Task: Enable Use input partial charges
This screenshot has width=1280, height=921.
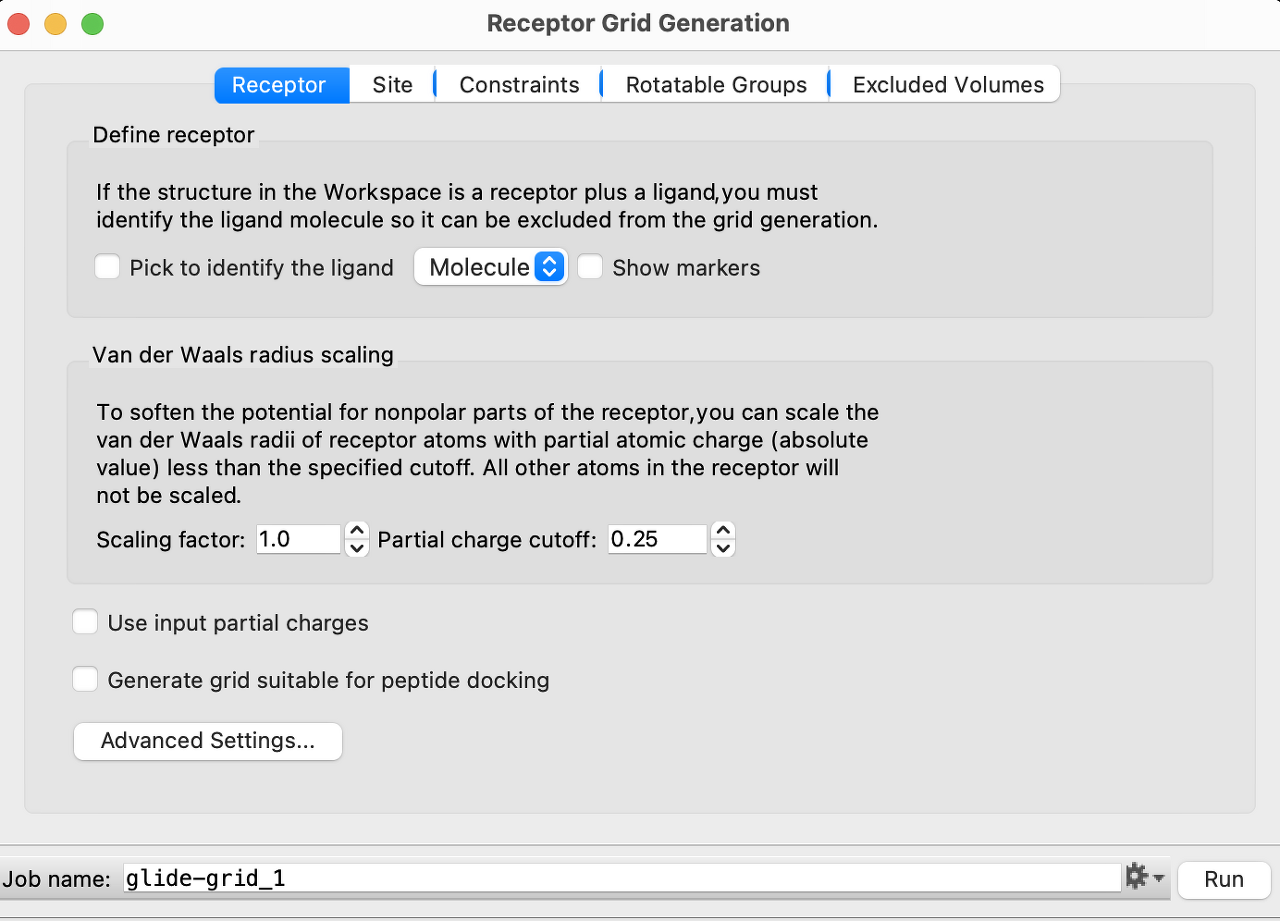Action: coord(85,621)
